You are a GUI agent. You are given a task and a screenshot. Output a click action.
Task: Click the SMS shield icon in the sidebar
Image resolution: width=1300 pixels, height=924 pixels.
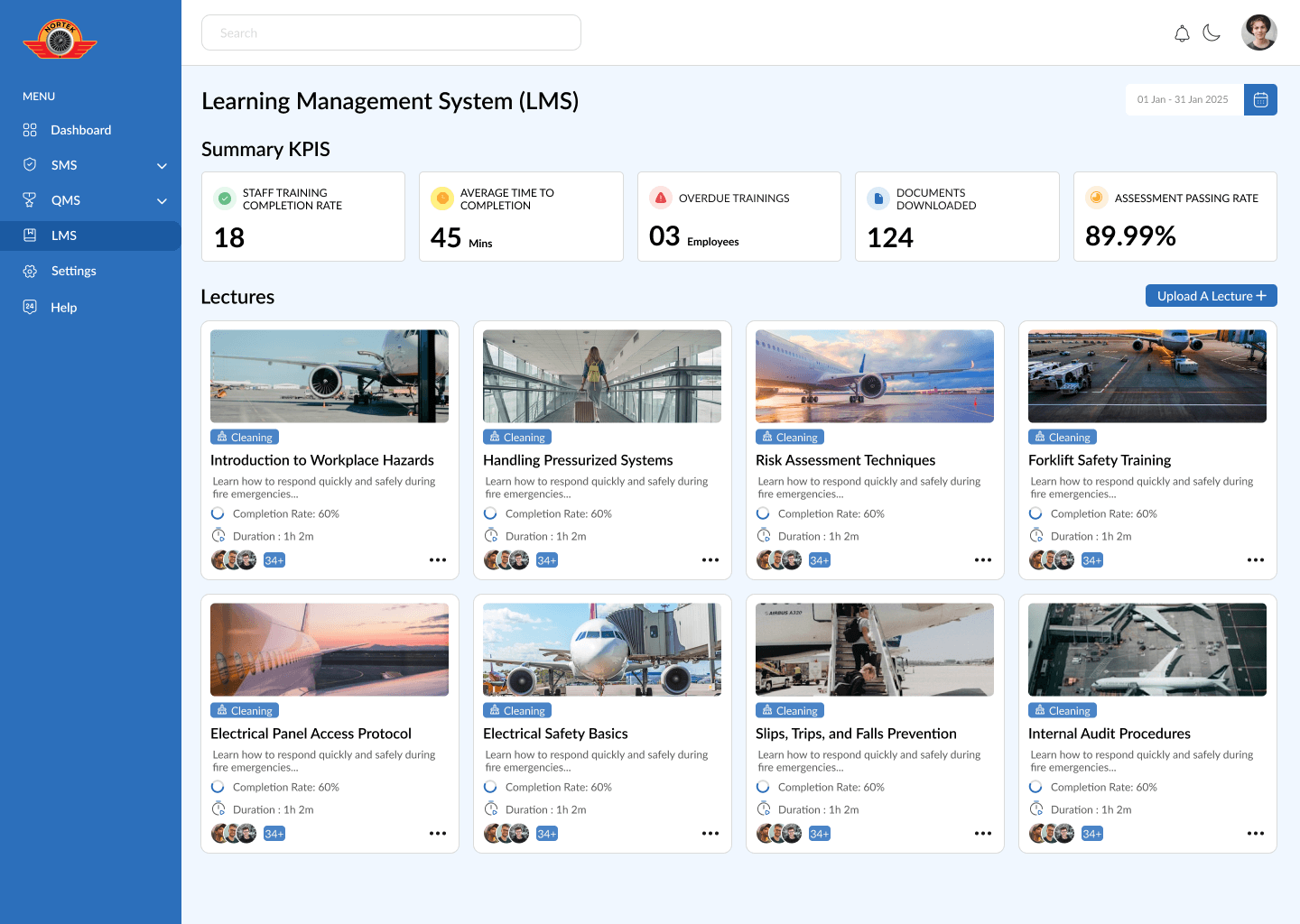tap(30, 165)
